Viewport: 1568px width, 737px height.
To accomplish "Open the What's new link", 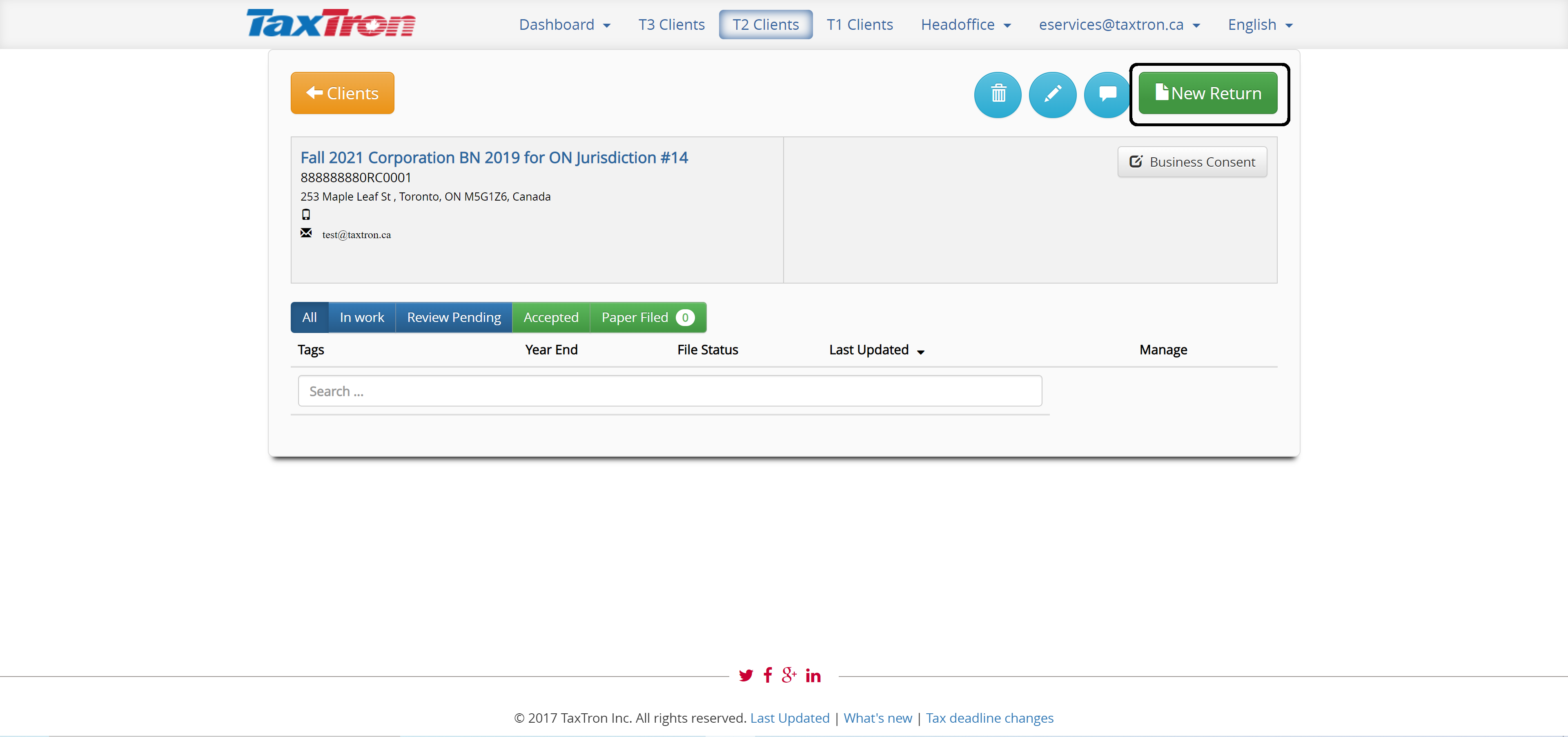I will pyautogui.click(x=878, y=718).
